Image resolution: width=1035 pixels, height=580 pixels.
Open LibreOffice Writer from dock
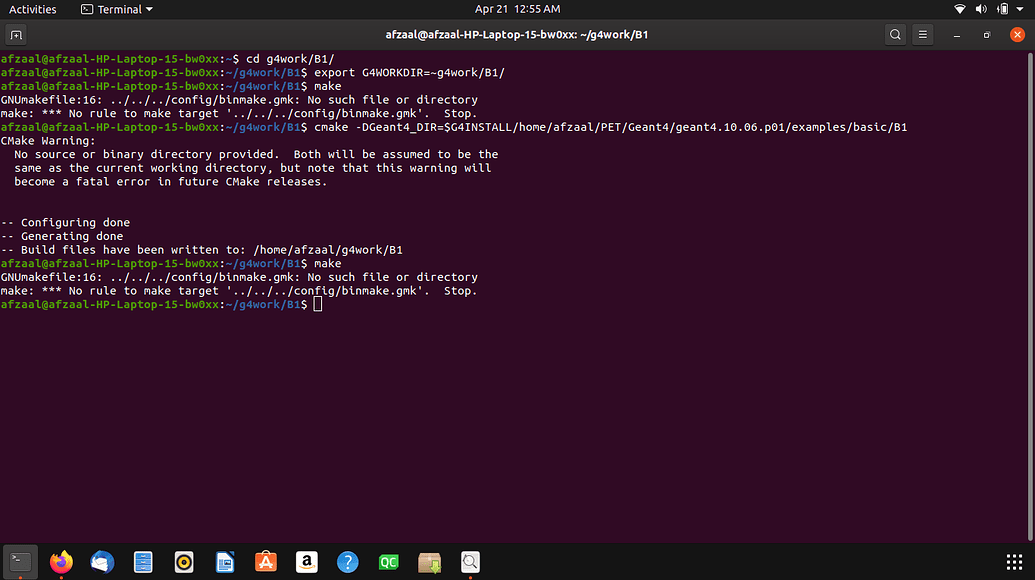[x=225, y=562]
